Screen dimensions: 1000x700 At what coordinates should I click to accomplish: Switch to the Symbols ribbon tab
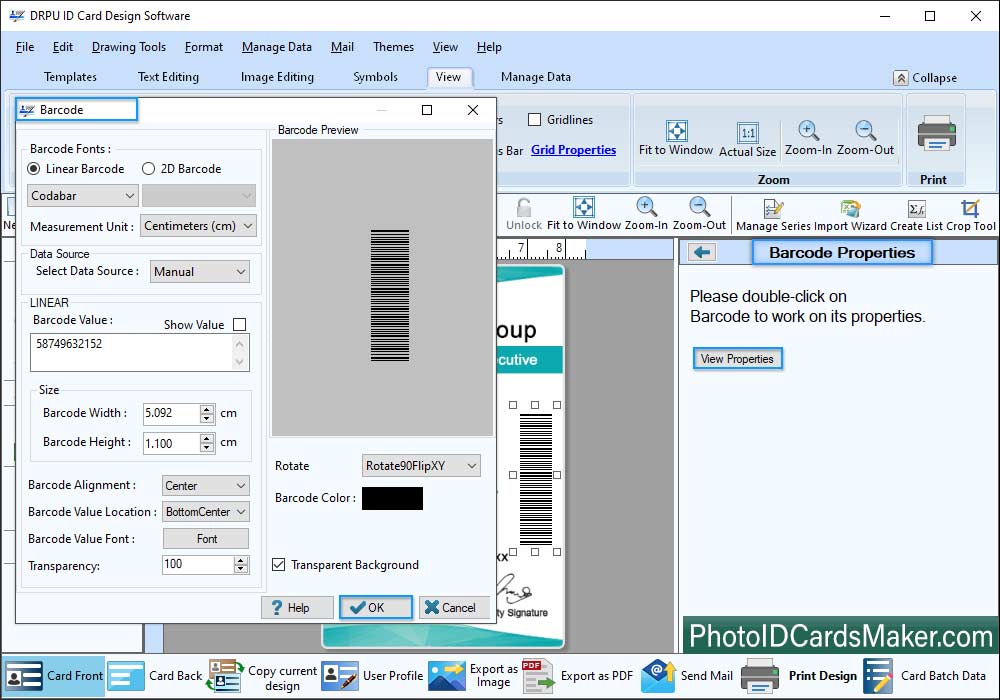tap(376, 77)
